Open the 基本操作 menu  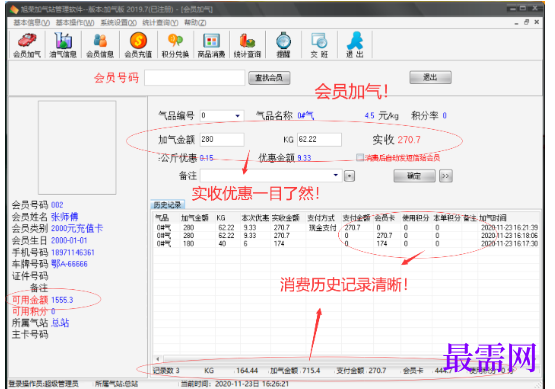[x=75, y=23]
